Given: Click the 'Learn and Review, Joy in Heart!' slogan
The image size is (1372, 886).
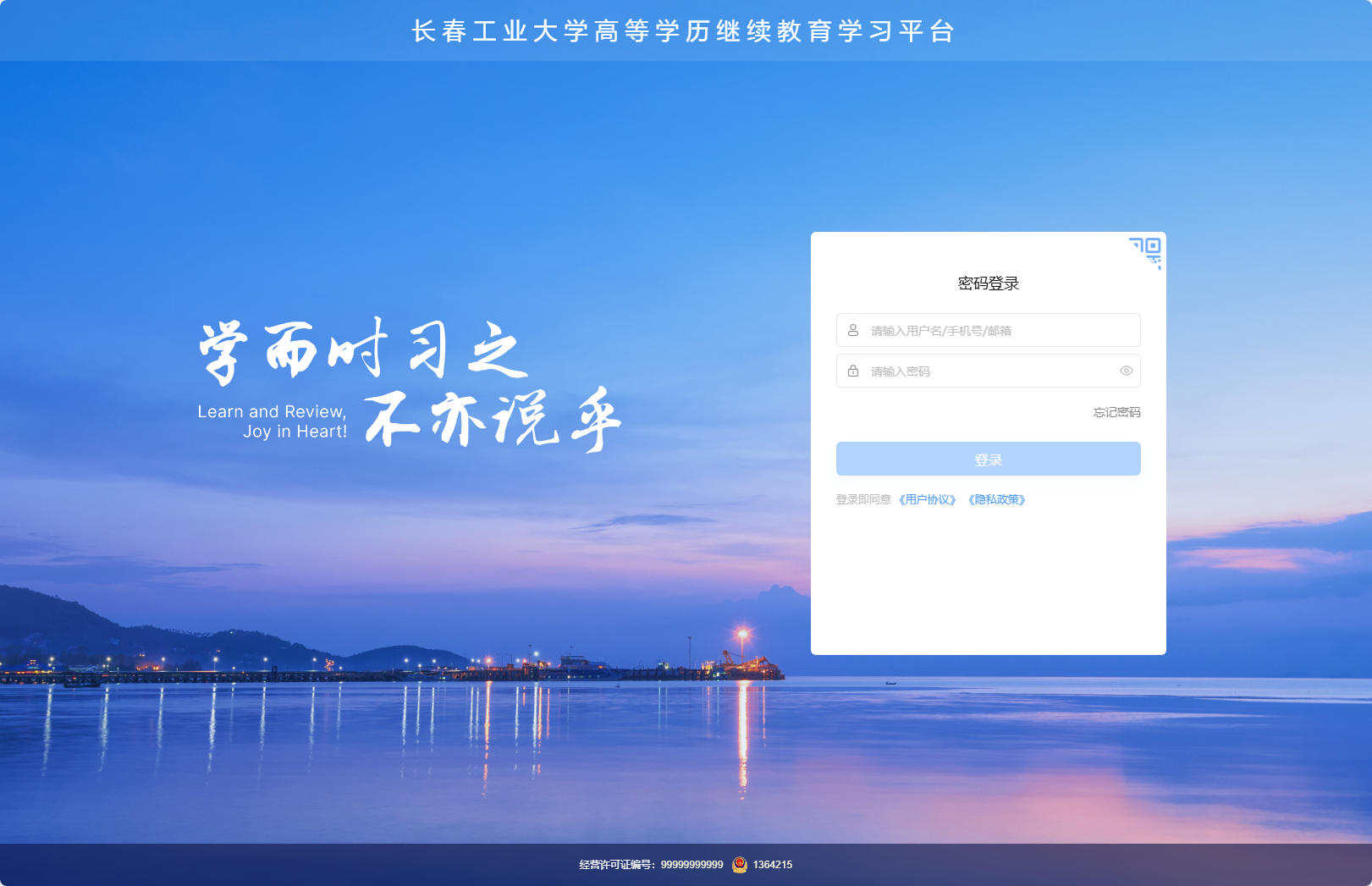Looking at the screenshot, I should point(273,421).
